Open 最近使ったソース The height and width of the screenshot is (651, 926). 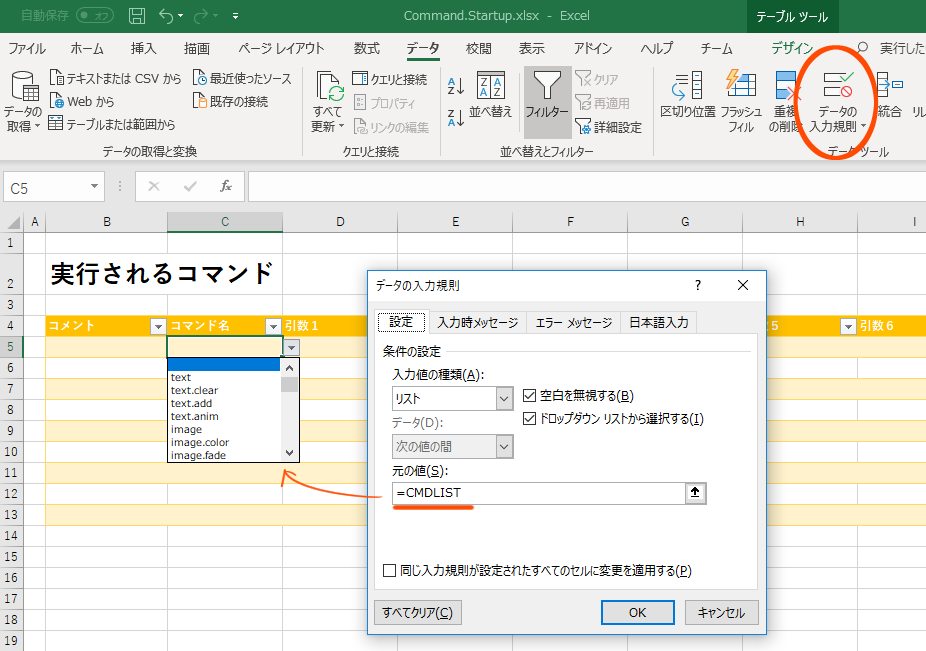[x=242, y=78]
